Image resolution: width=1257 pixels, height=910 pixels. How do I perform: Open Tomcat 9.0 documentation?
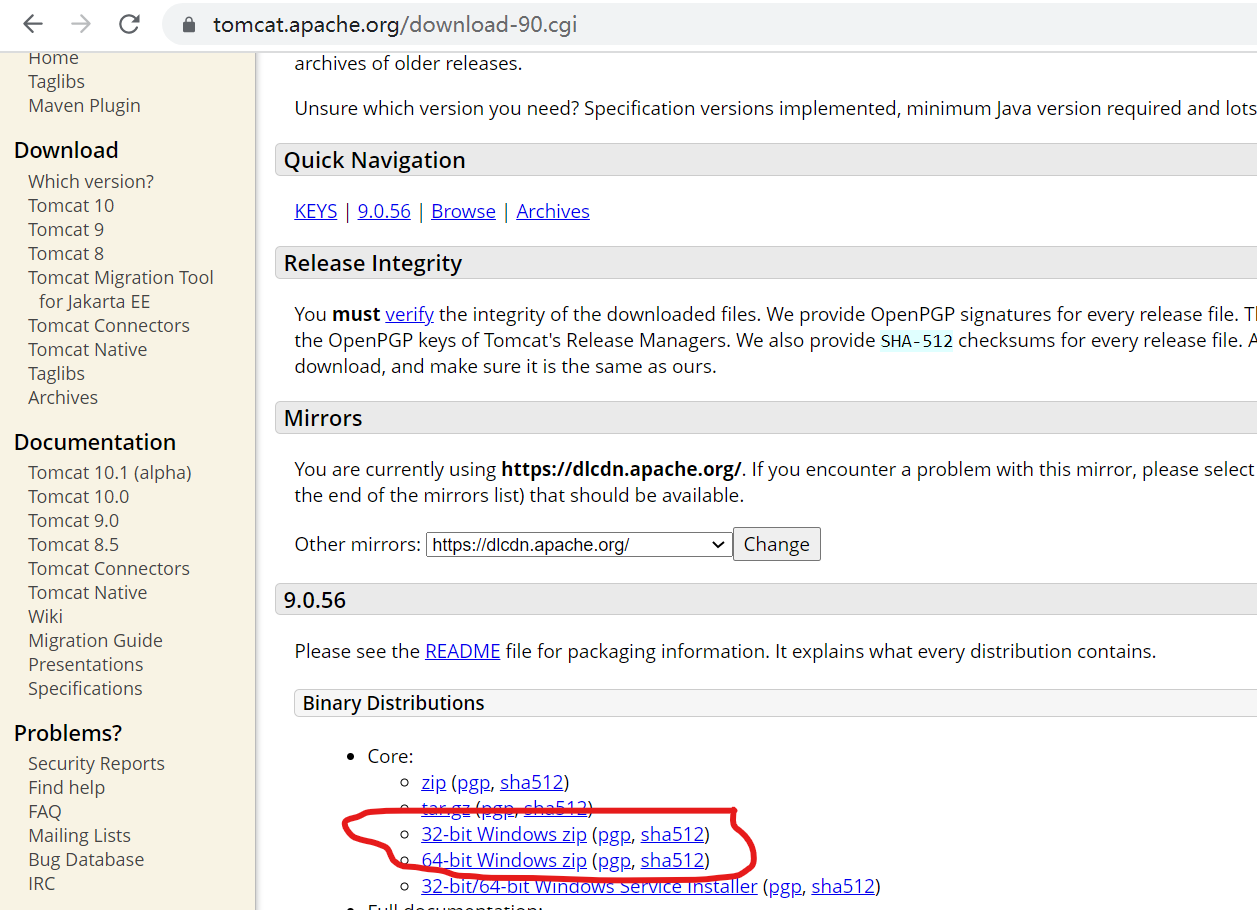point(73,520)
